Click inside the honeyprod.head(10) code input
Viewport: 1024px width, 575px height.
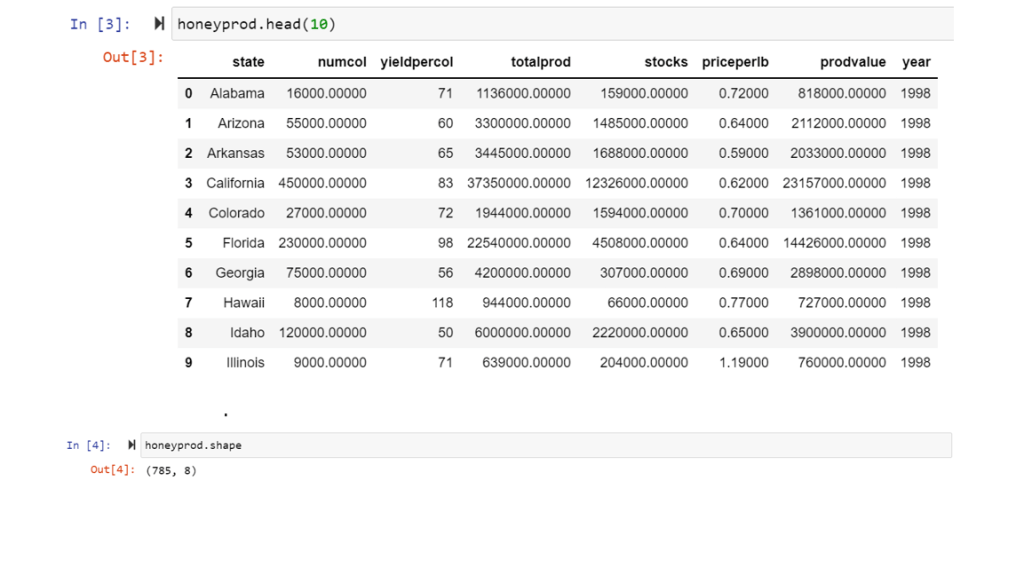click(x=560, y=24)
